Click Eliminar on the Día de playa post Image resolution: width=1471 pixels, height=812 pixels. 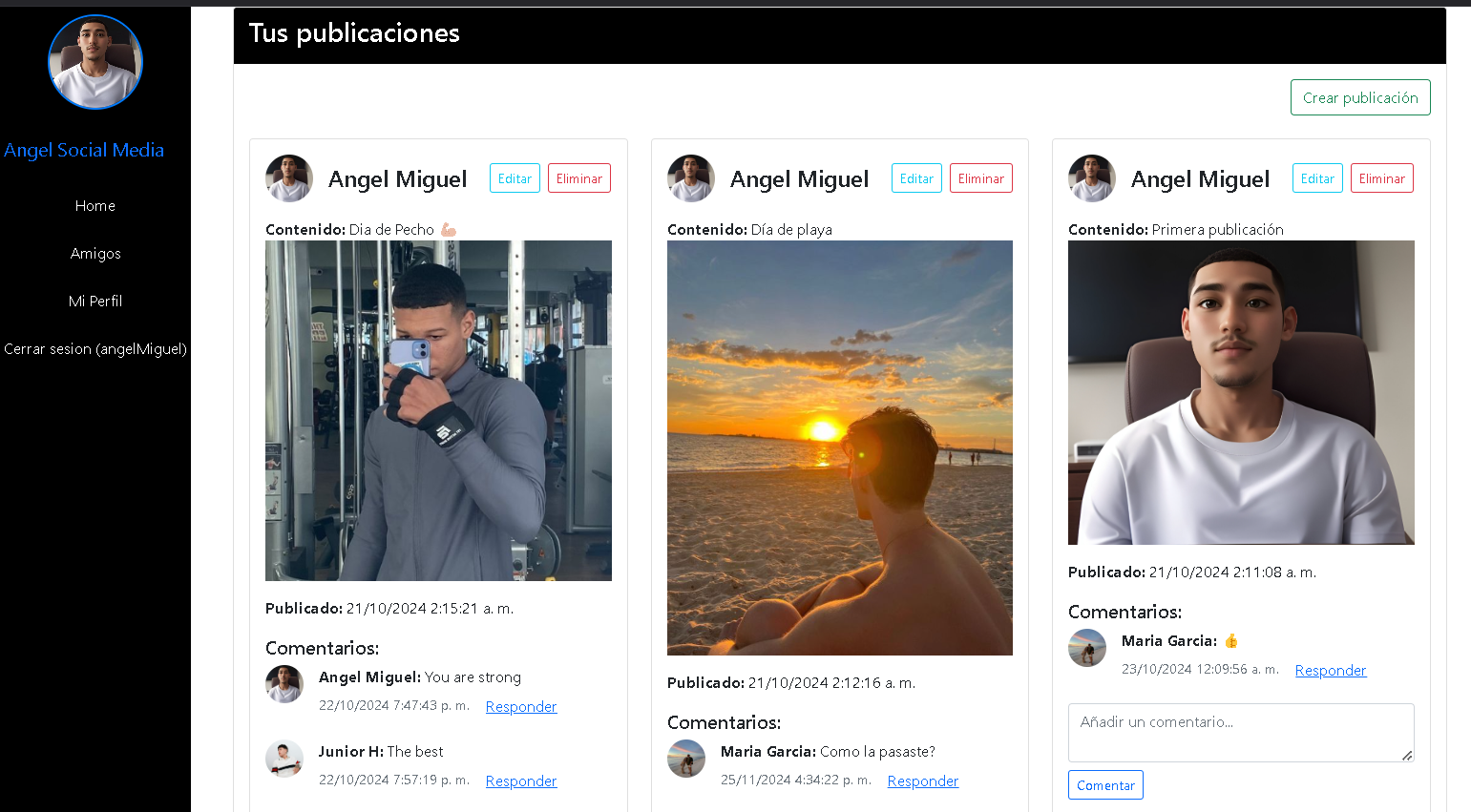(980, 177)
